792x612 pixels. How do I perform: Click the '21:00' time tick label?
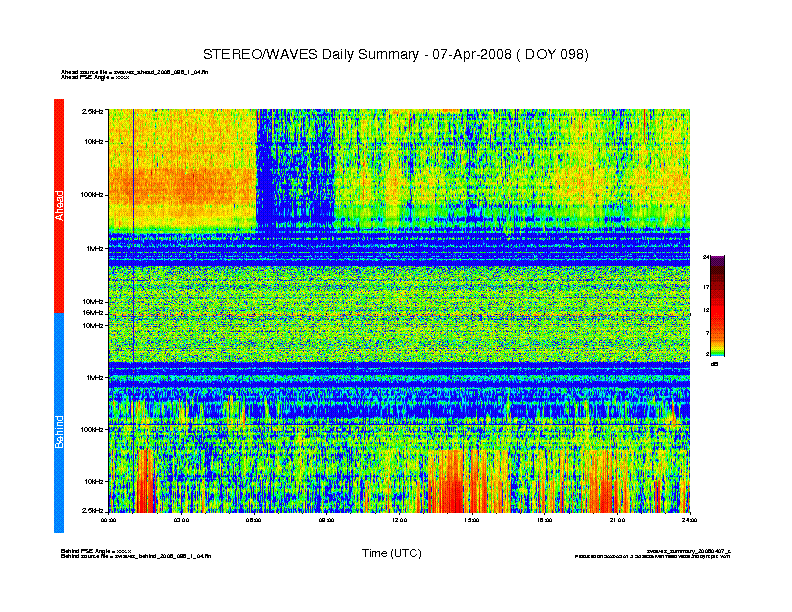click(617, 520)
